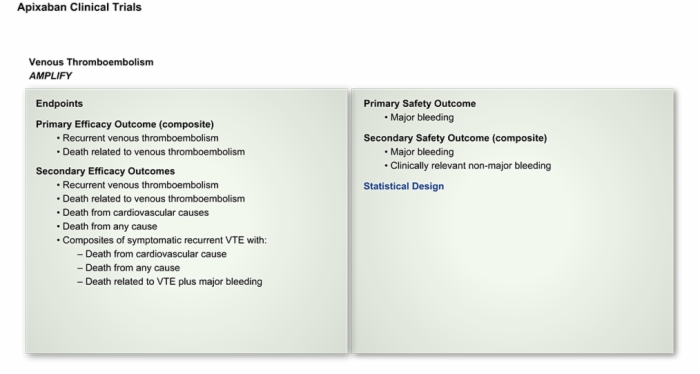The height and width of the screenshot is (374, 700).
Task: Select Death related to venous thromboembolism under Secondary Efficacy
Action: (154, 199)
